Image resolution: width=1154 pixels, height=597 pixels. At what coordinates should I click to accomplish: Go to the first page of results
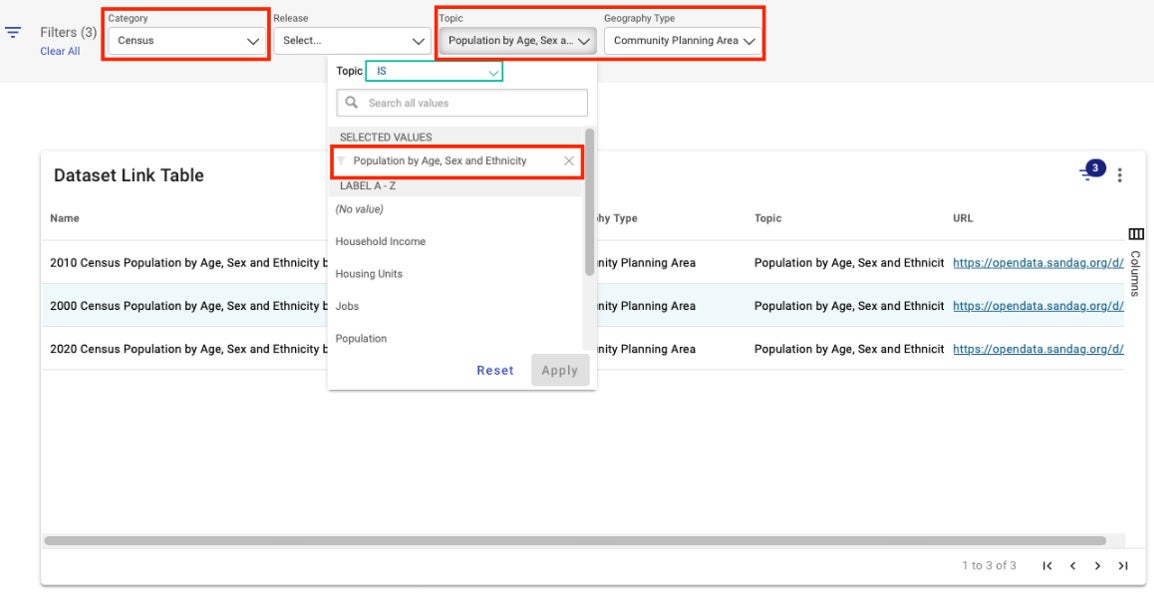pos(1047,566)
